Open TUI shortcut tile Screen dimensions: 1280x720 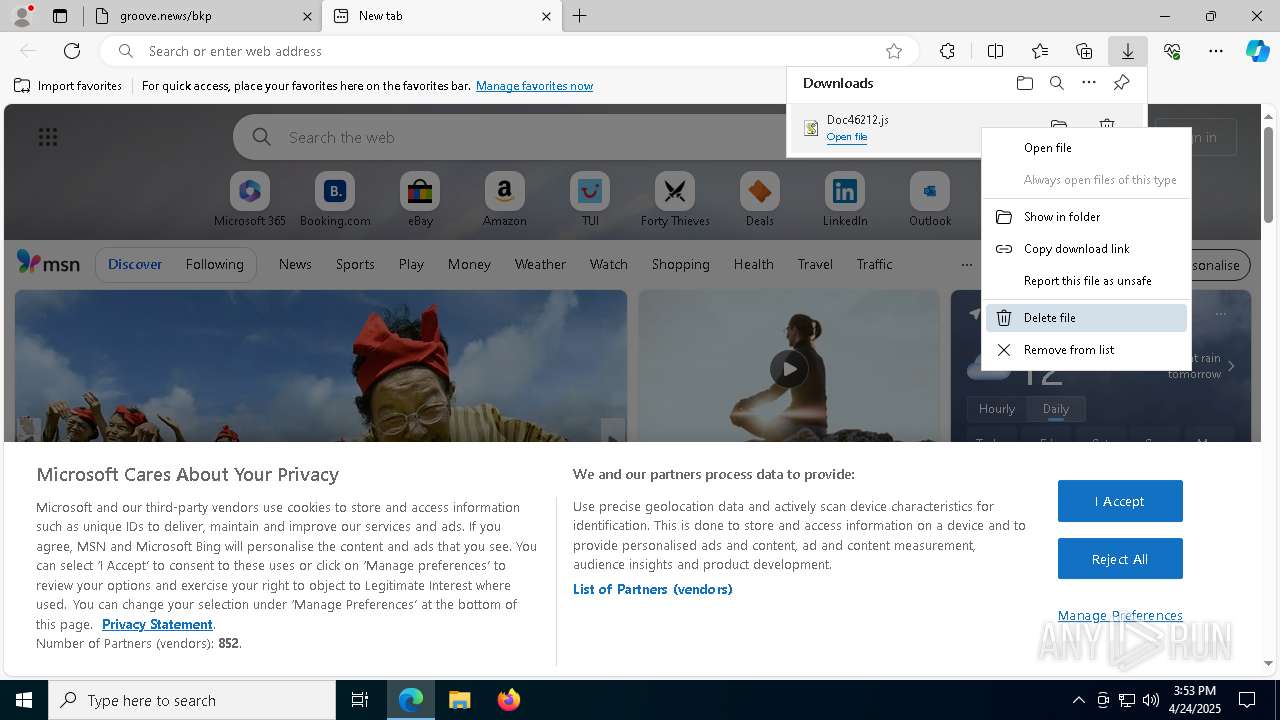tap(590, 199)
